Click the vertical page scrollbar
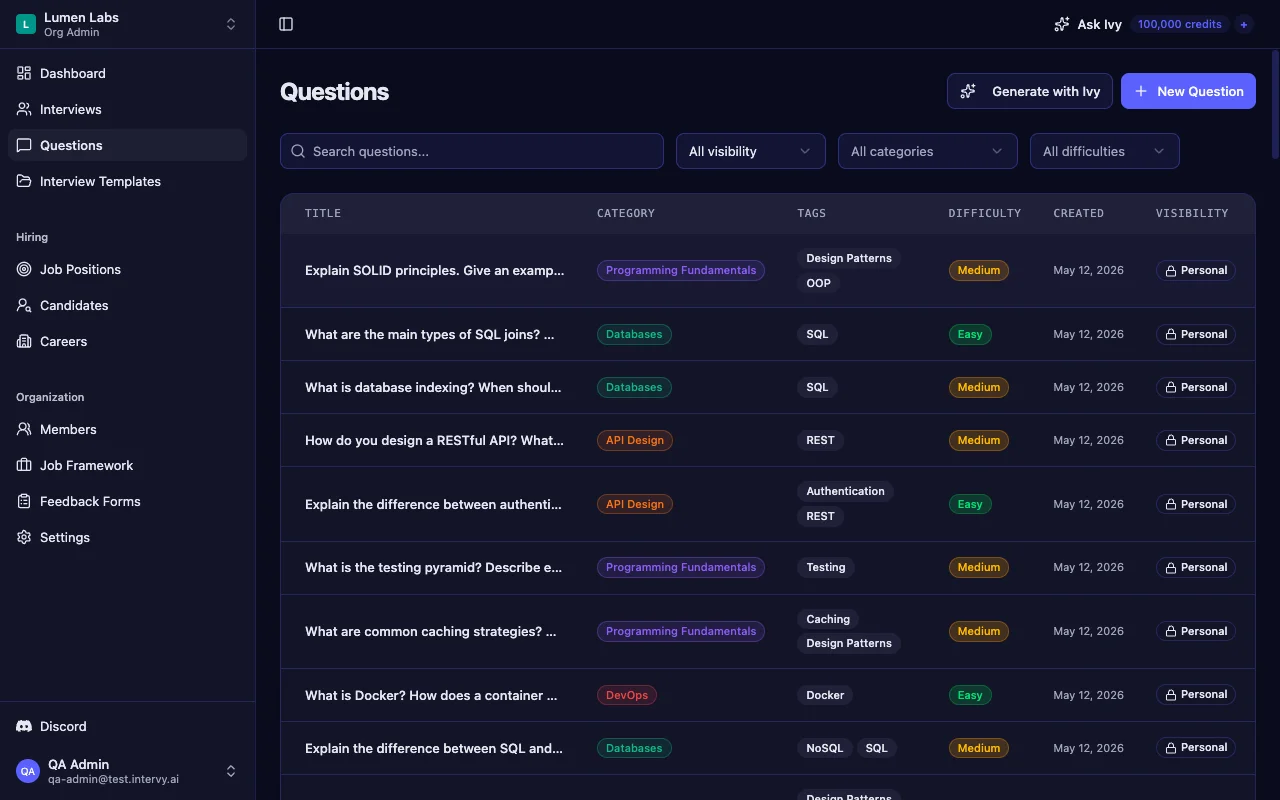The height and width of the screenshot is (800, 1280). pyautogui.click(x=1275, y=104)
